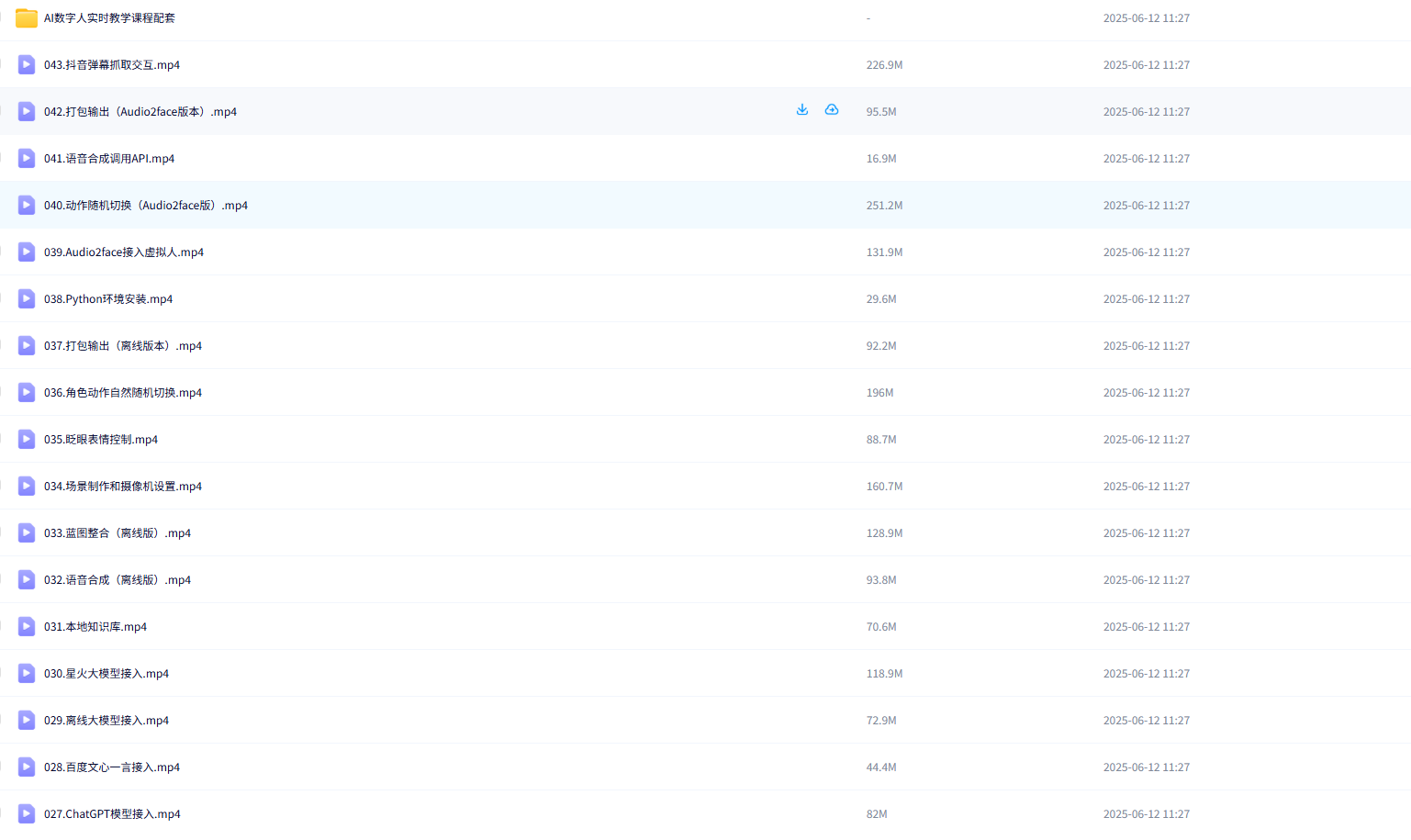
Task: Click the video icon for 029.离线大模型接入.mp4
Action: pyautogui.click(x=27, y=721)
